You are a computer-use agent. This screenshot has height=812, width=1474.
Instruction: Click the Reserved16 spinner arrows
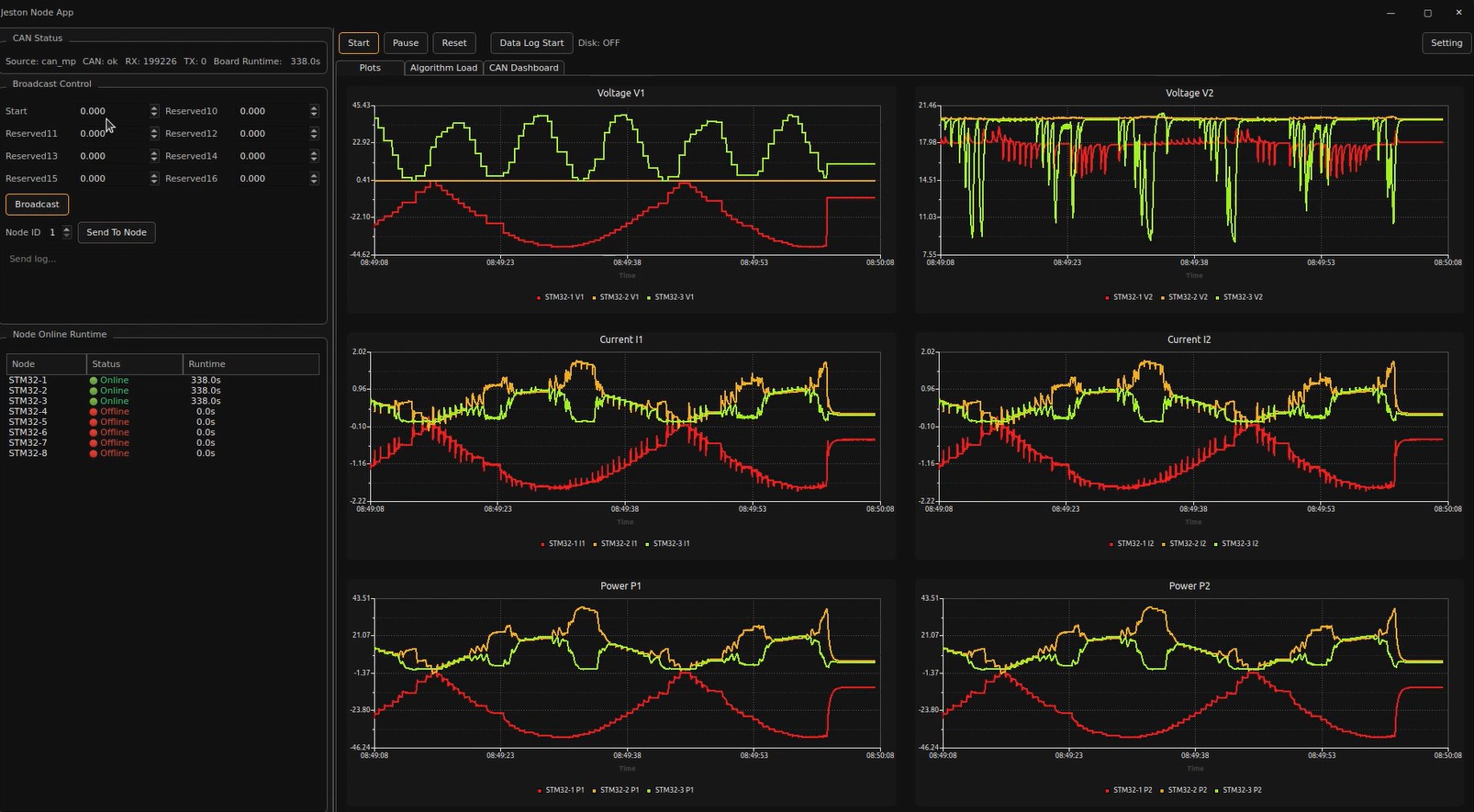coord(314,179)
